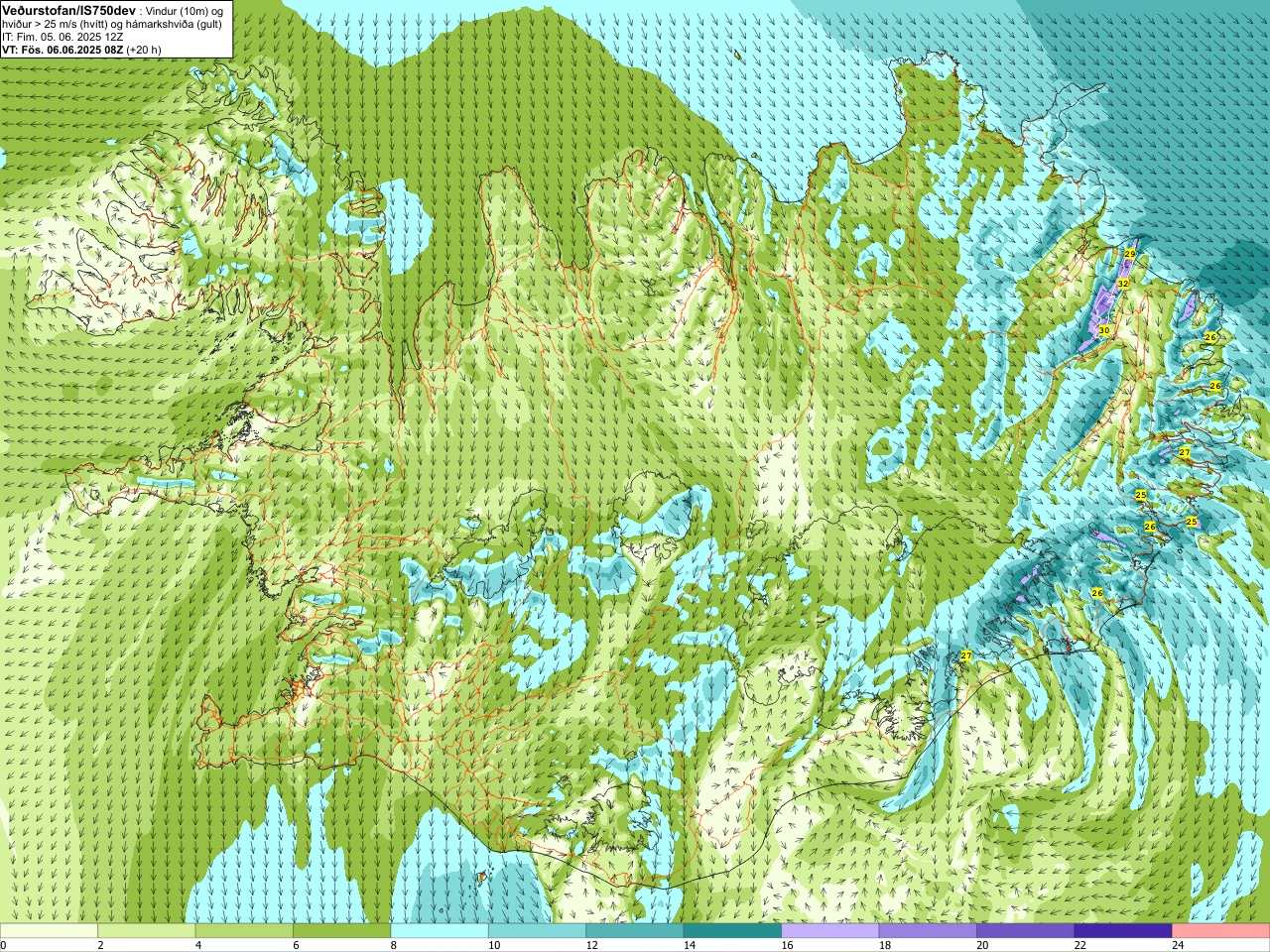This screenshot has height=952, width=1270.
Task: Click the yellow gust label 29
Action: click(x=1129, y=254)
